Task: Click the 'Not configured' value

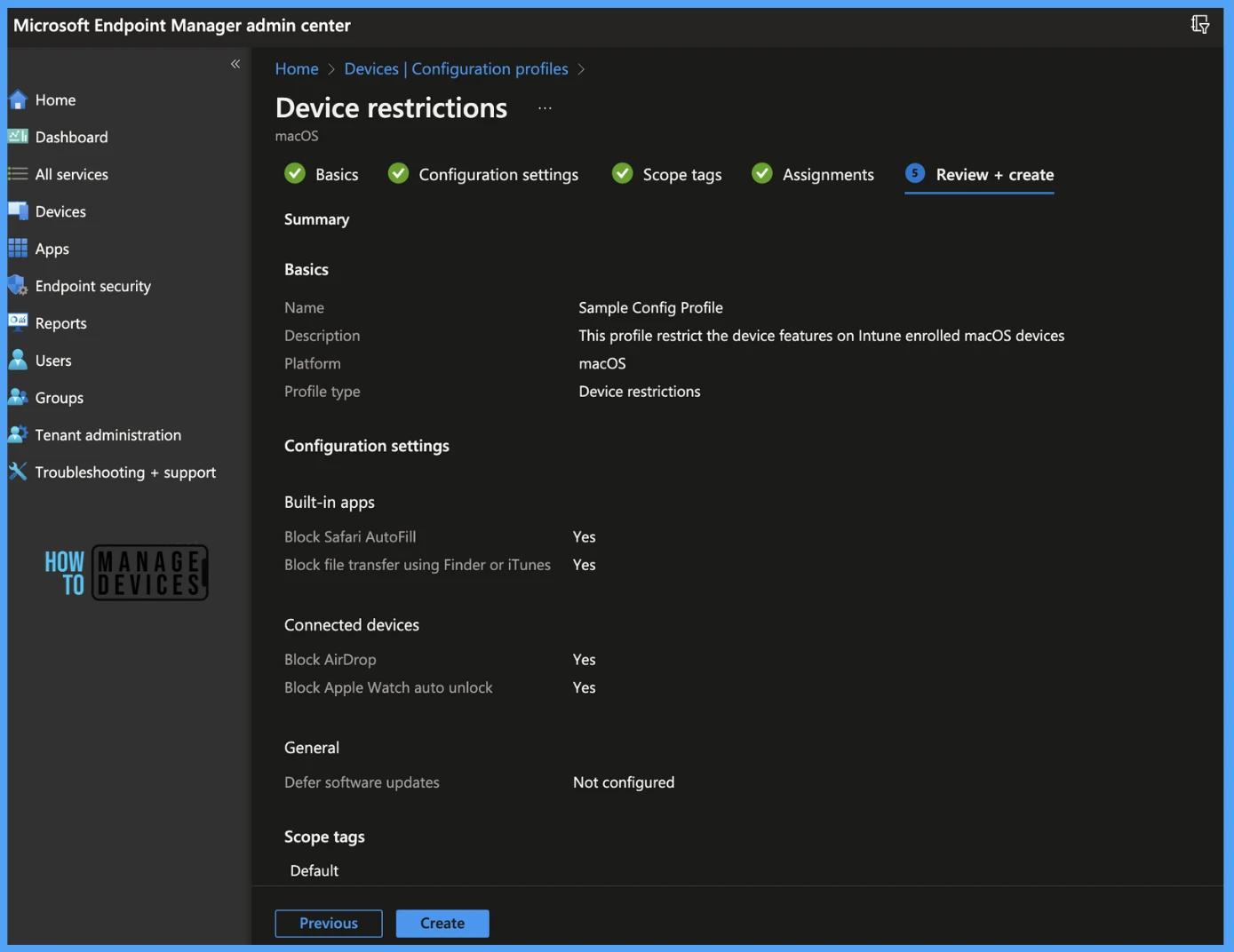Action: coord(624,782)
